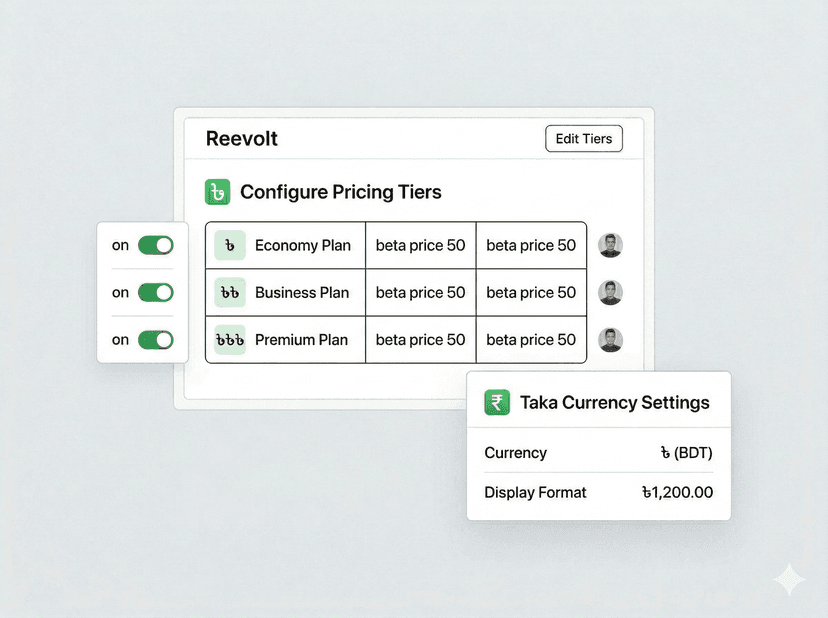Screen dimensions: 828x618
Task: Click the Configure Pricing Tiers heading
Action: [x=341, y=192]
